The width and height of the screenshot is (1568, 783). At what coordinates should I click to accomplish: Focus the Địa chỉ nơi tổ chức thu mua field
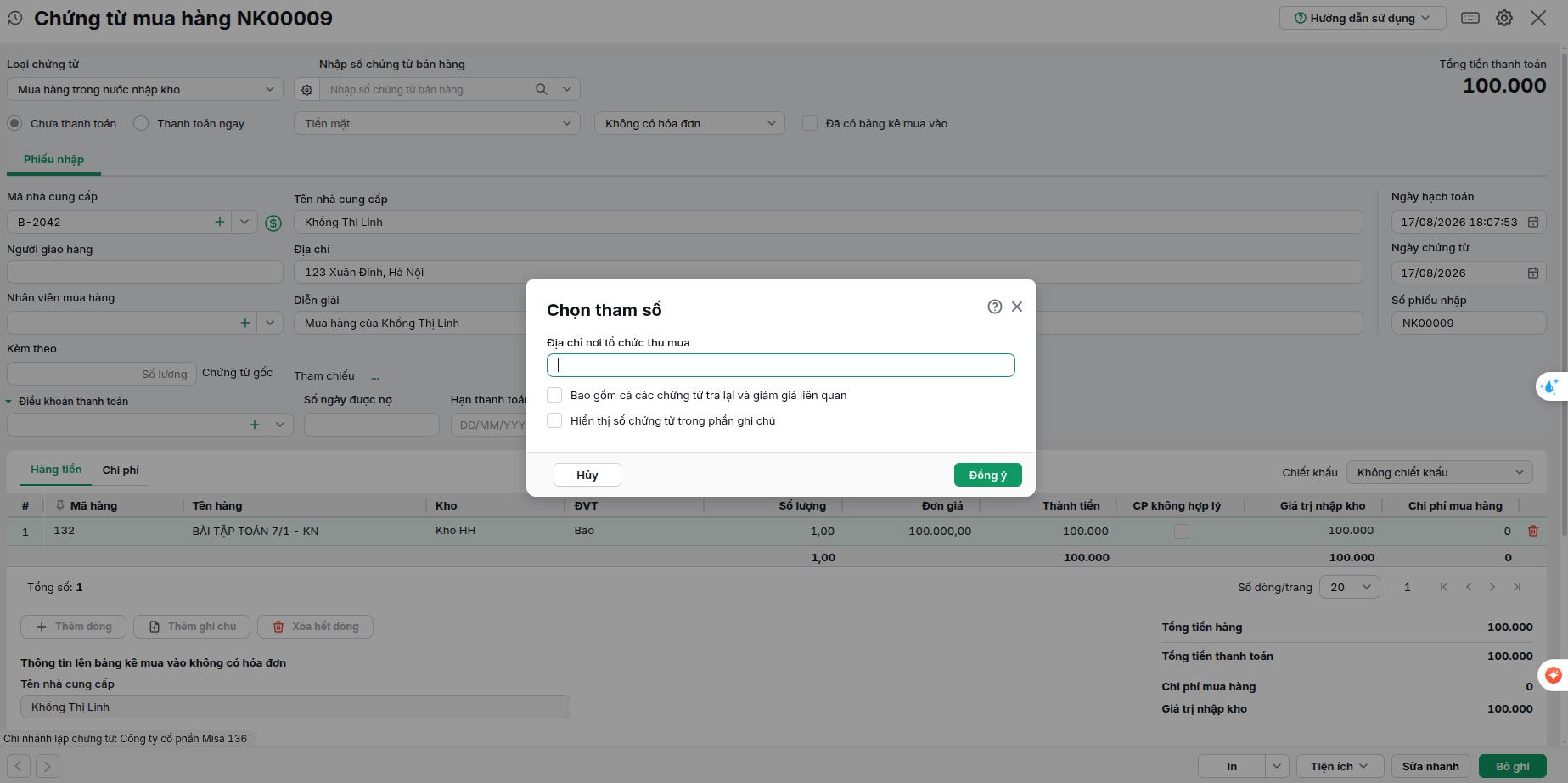click(781, 365)
